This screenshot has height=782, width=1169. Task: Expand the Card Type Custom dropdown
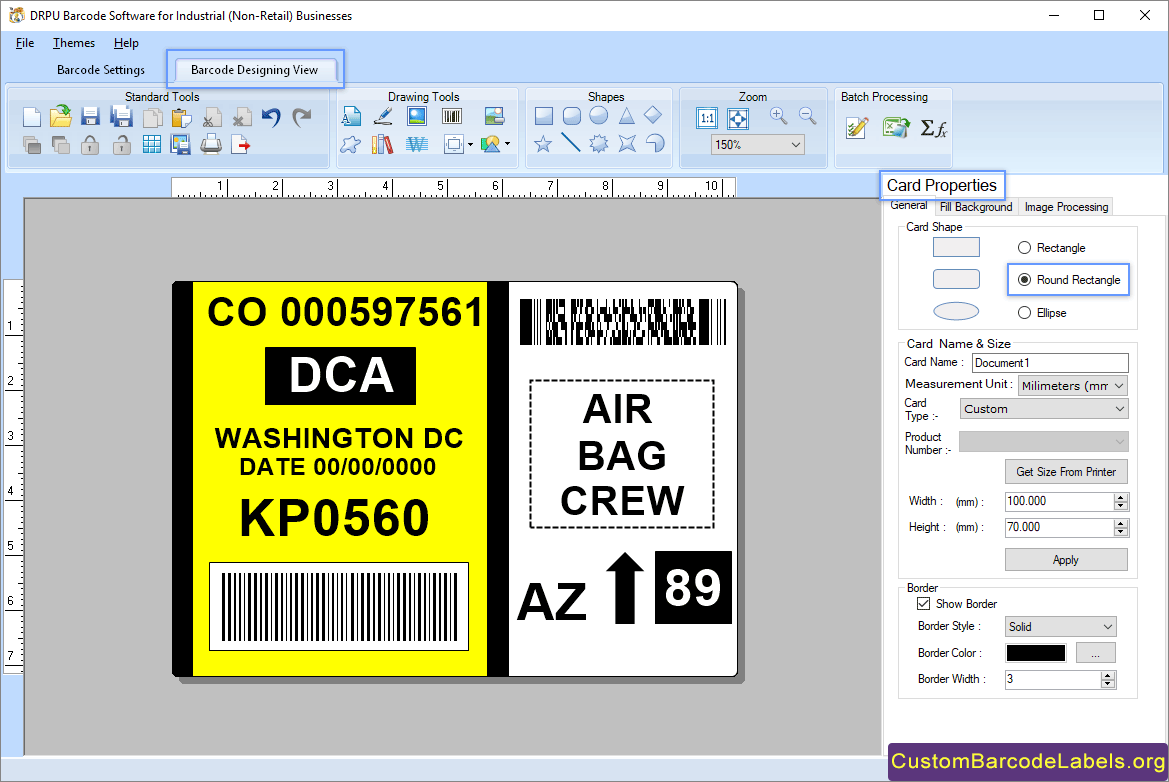[x=1044, y=409]
